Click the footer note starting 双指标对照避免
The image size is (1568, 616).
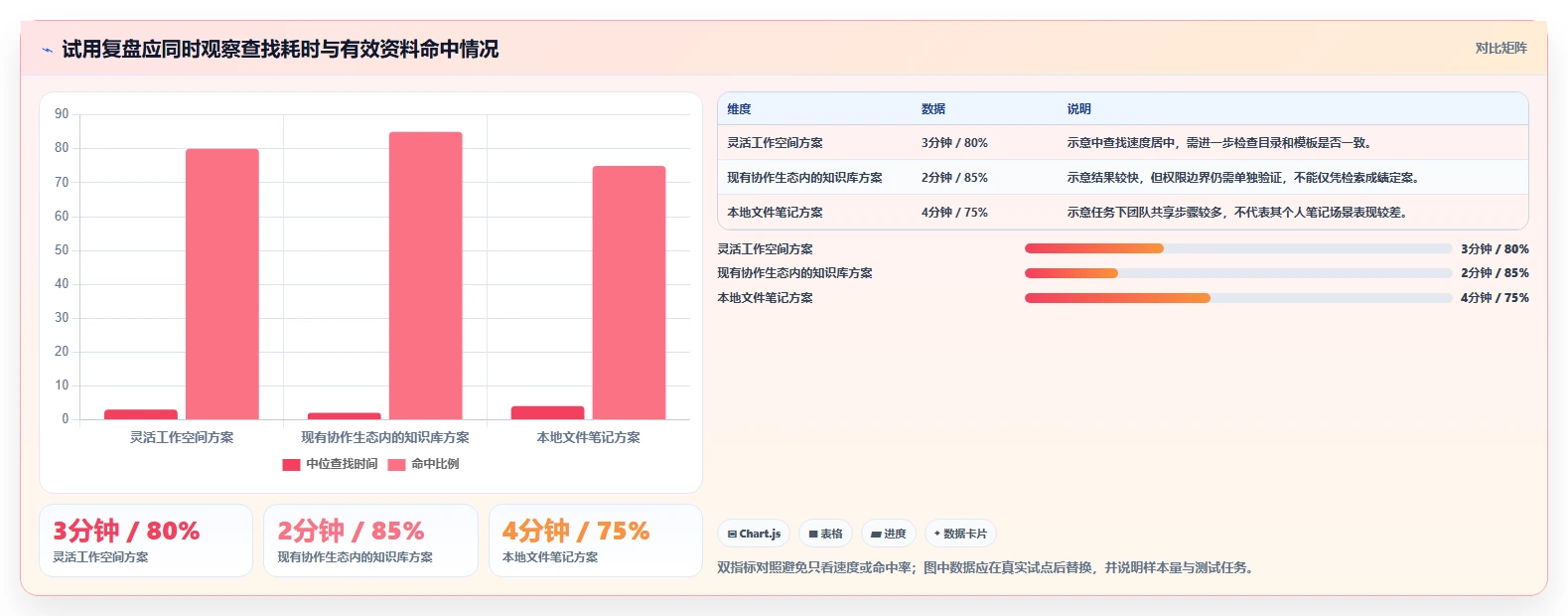click(x=988, y=568)
